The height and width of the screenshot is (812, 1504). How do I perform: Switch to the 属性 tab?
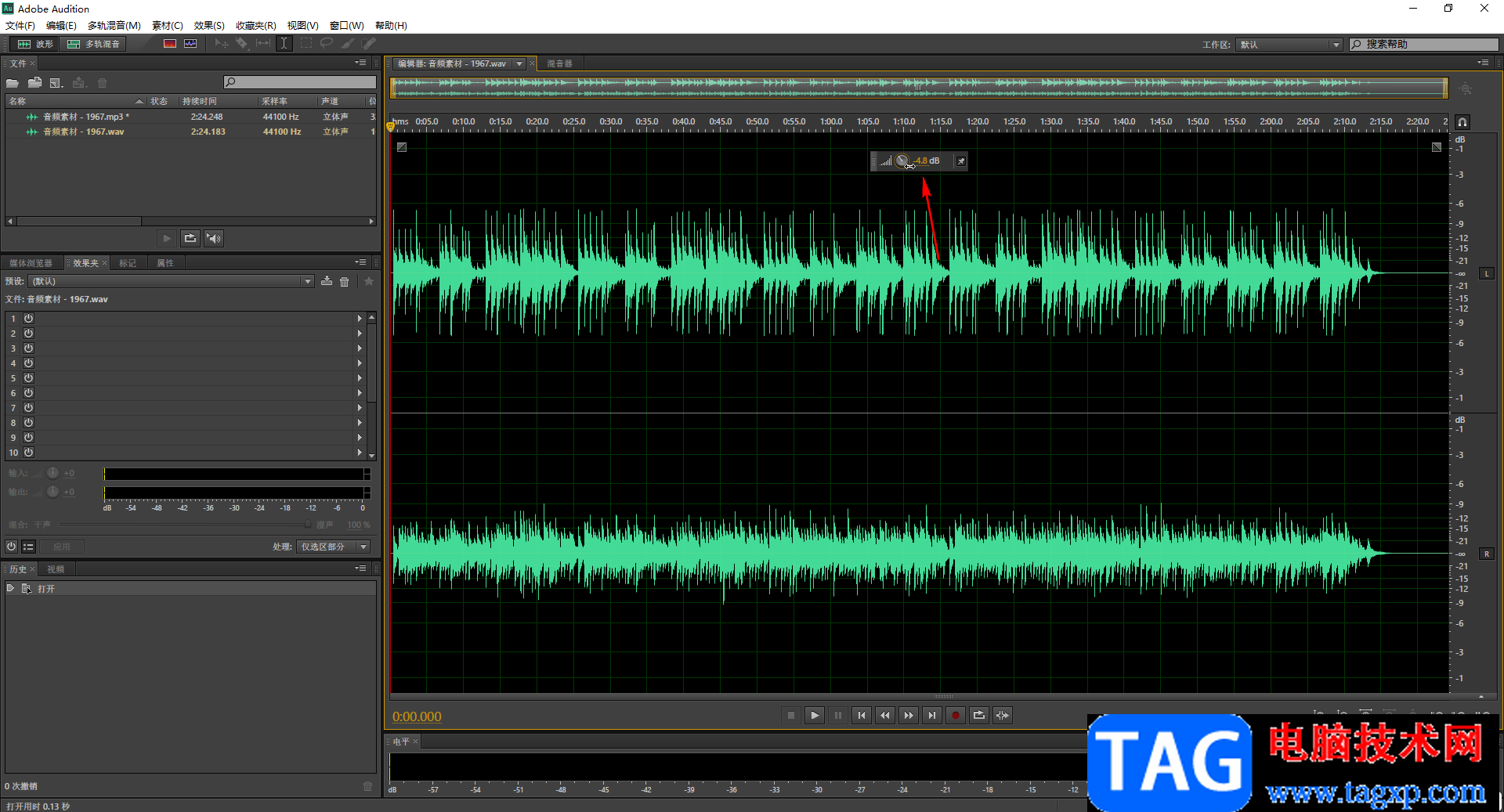coord(165,263)
